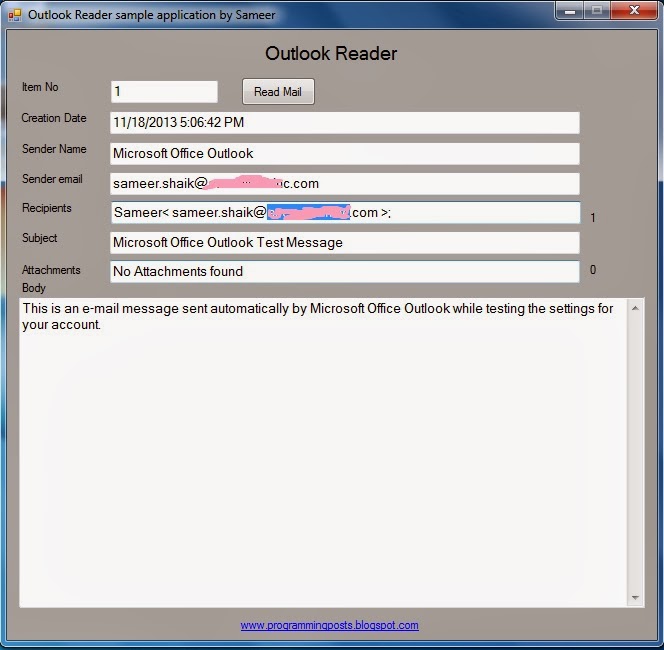The height and width of the screenshot is (650, 664).
Task: Click the Sender email text box
Action: pos(345,184)
